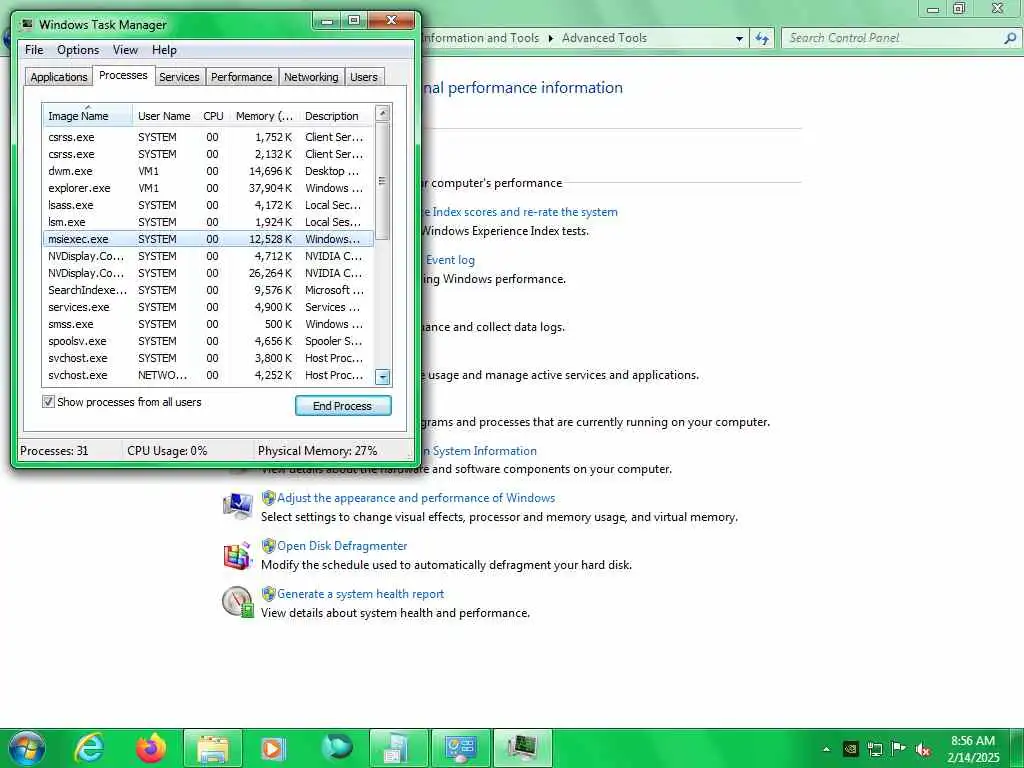Open Firefox from the taskbar
Screen dimensions: 1024x768
click(x=151, y=748)
